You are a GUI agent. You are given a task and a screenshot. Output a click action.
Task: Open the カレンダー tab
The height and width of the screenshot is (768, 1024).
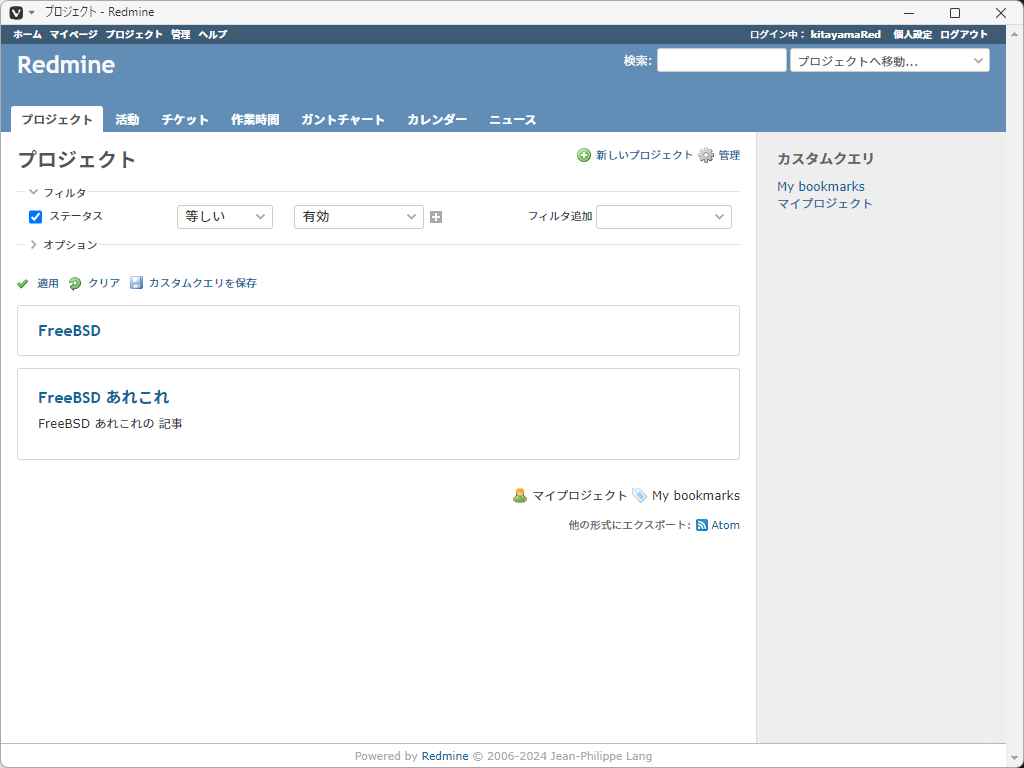pyautogui.click(x=437, y=120)
